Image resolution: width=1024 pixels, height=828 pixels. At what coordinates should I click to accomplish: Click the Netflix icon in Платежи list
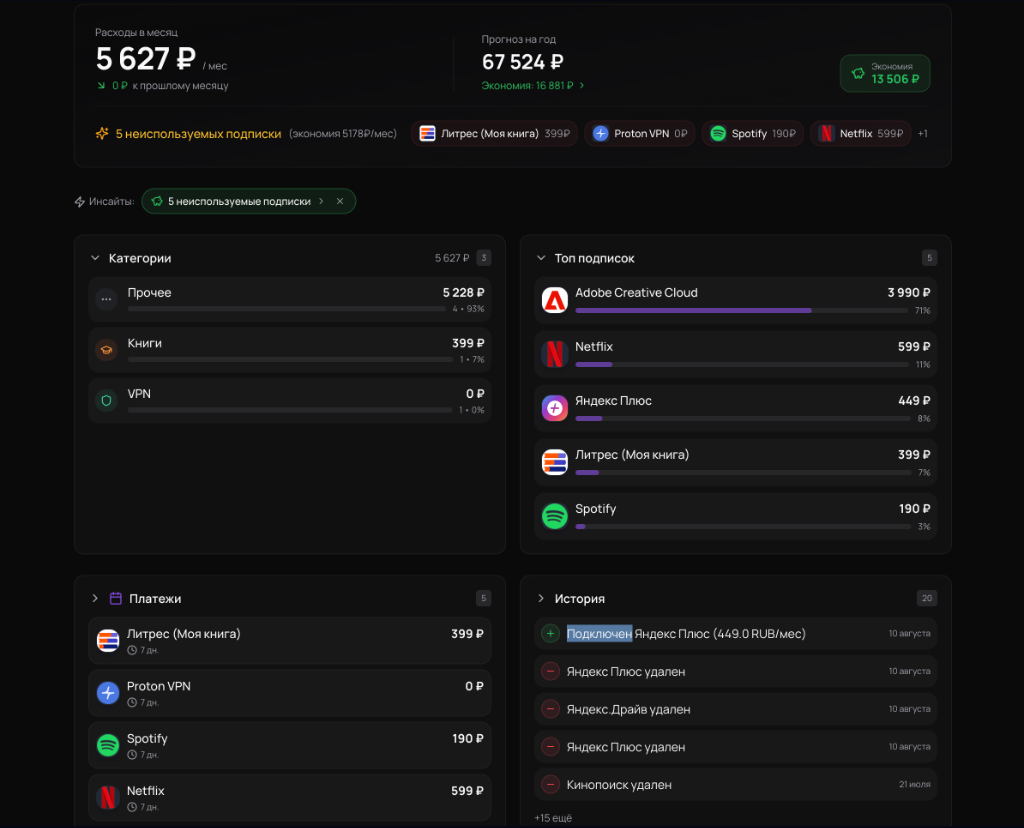tap(108, 797)
